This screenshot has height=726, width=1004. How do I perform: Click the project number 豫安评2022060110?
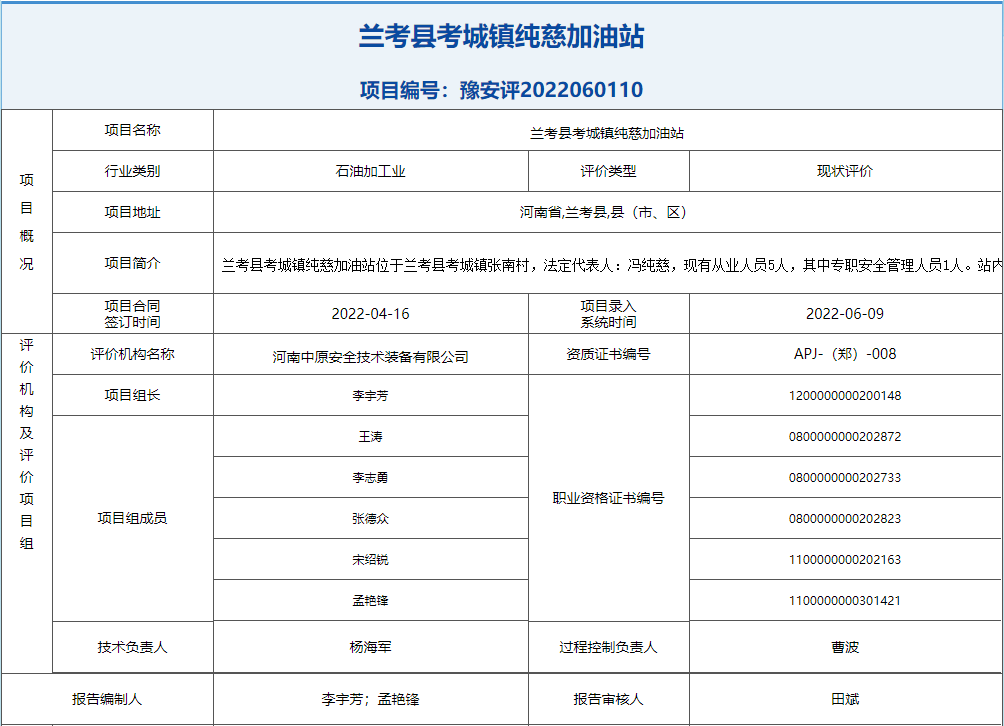[501, 90]
